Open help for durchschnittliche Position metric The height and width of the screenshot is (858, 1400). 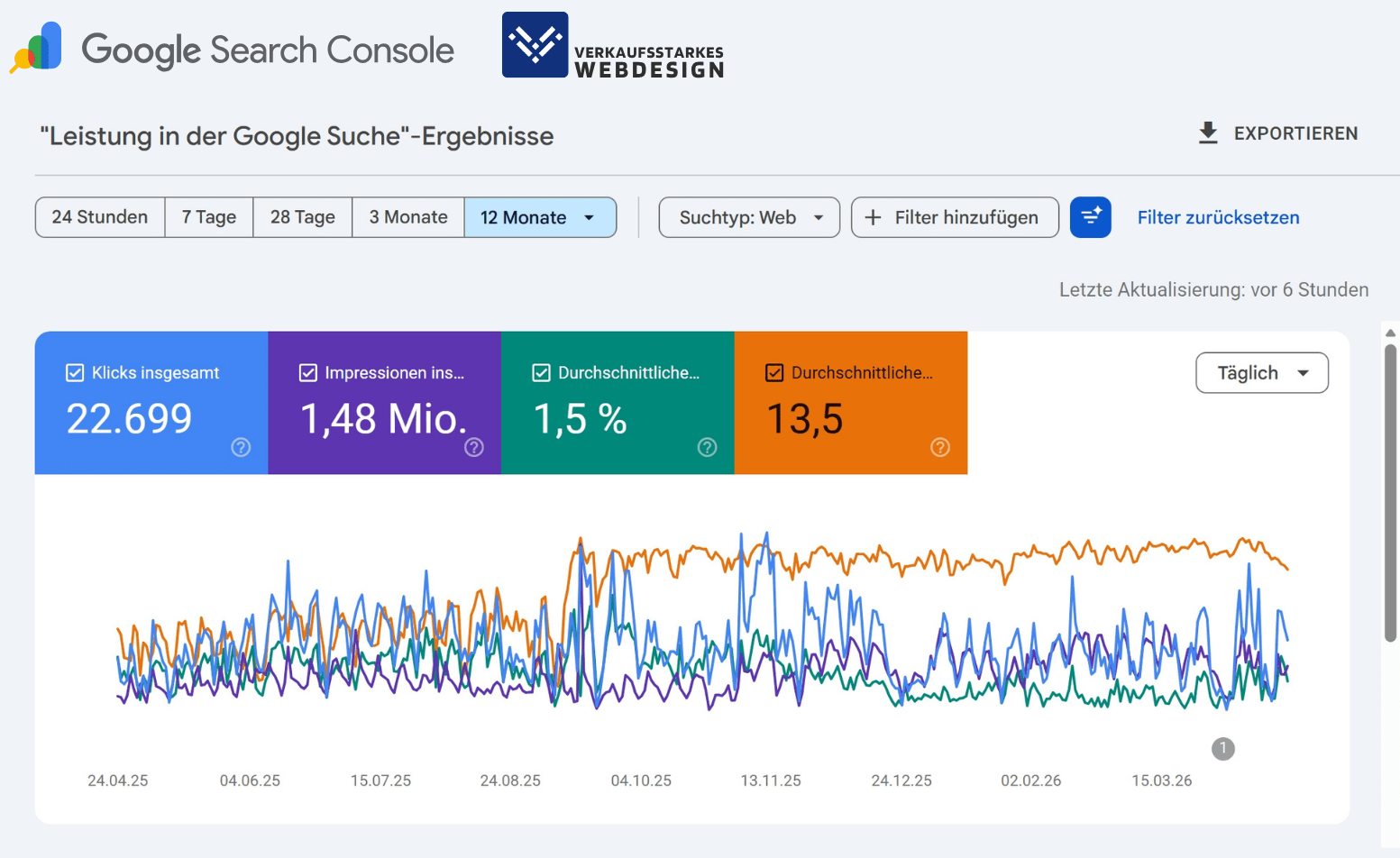(x=939, y=447)
